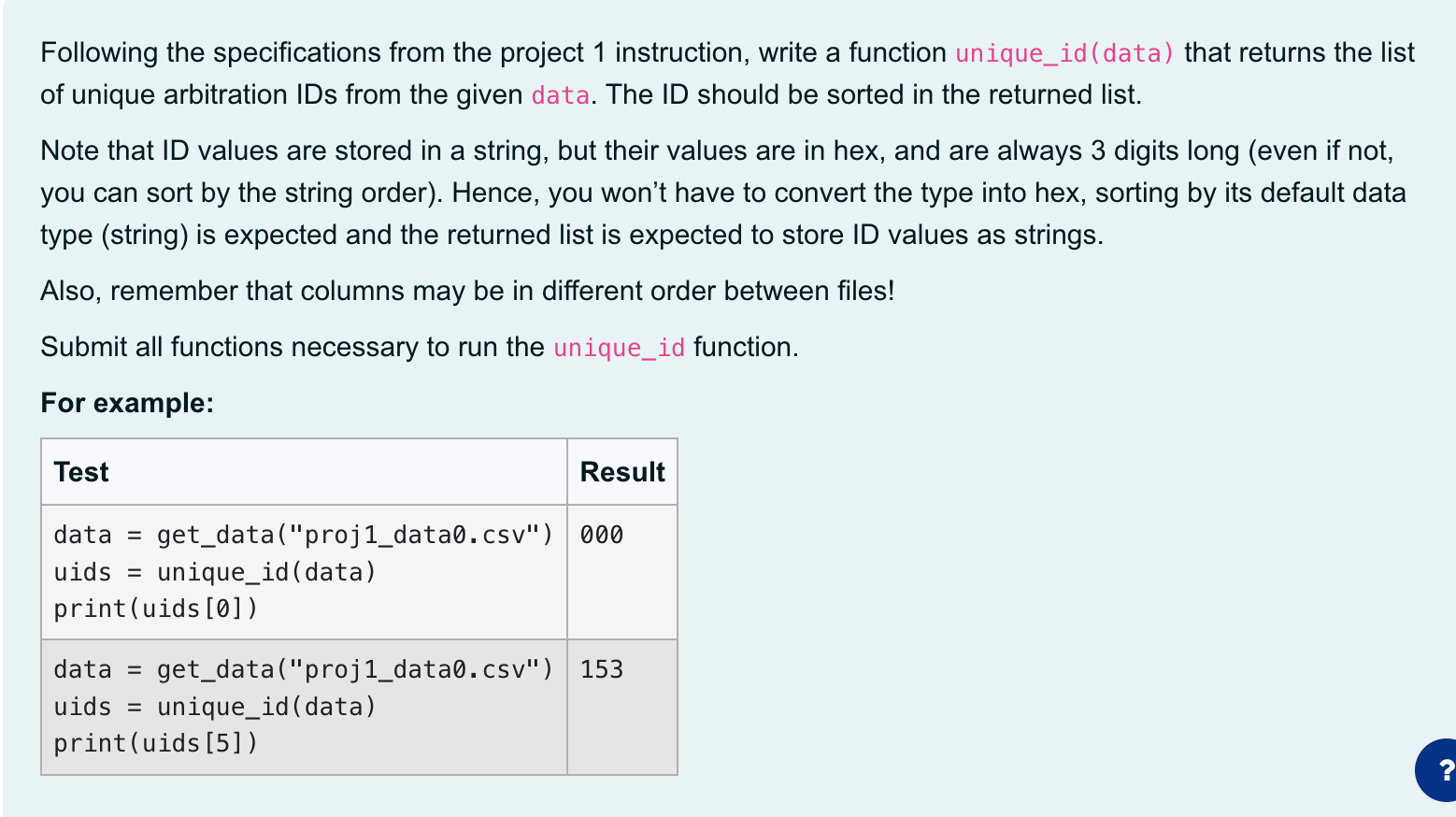Image resolution: width=1456 pixels, height=817 pixels.
Task: Click sentence beginning Also, remember that columns
Action: click(x=467, y=291)
